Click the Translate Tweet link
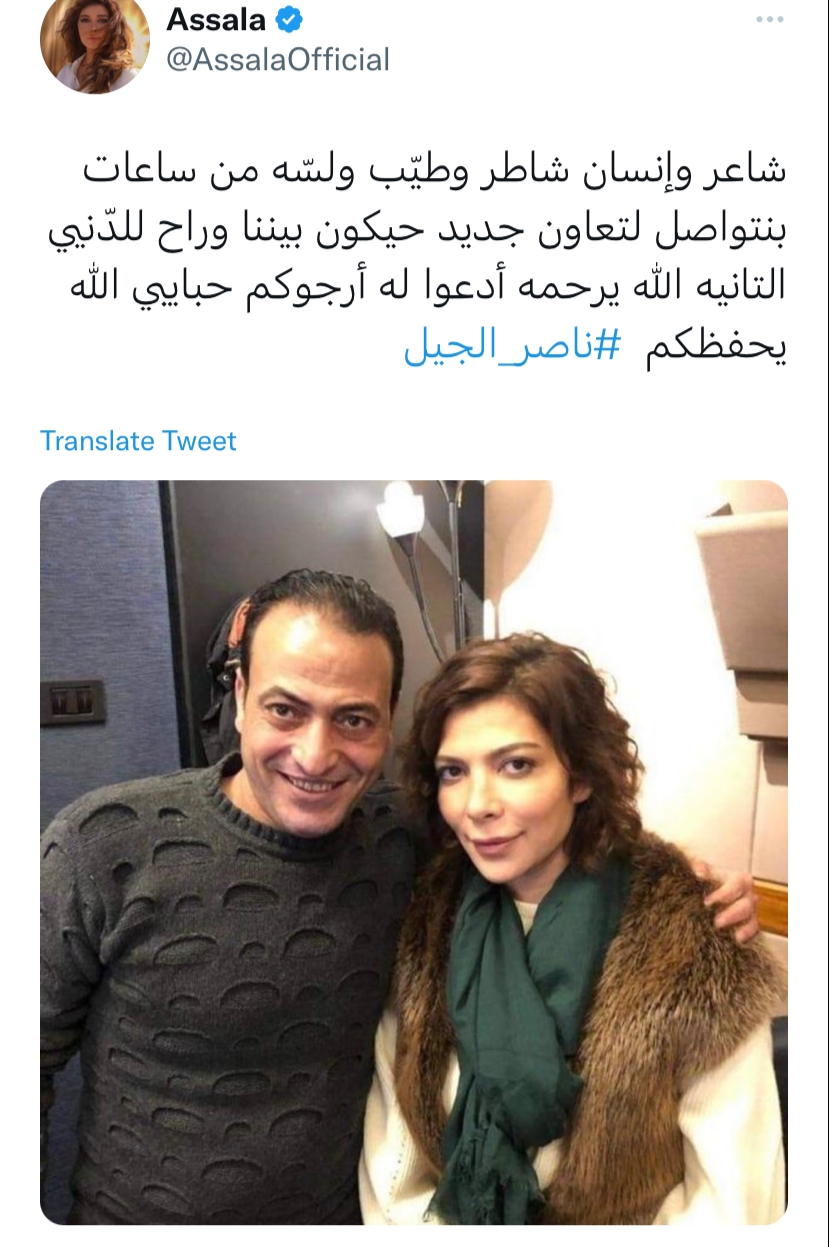 (138, 441)
